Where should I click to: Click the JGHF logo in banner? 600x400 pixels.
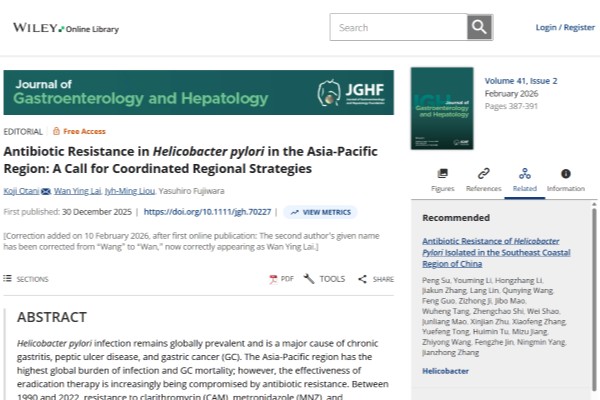pos(350,94)
